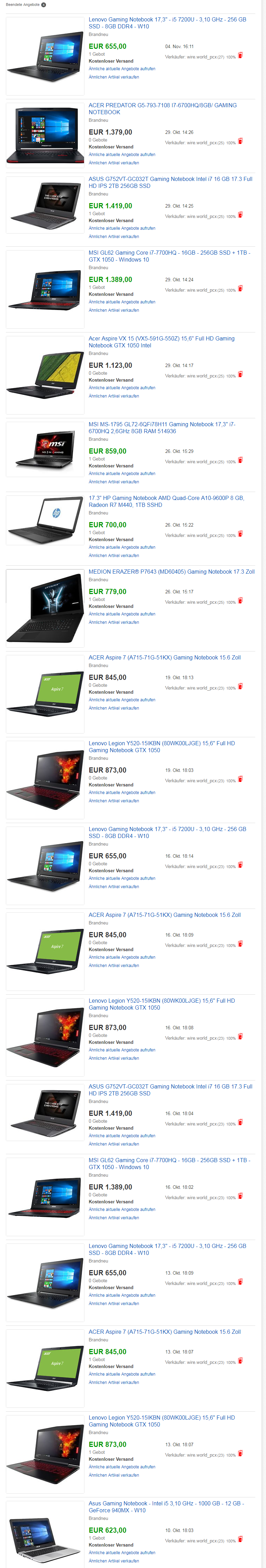The height and width of the screenshot is (1568, 266).
Task: Click Ähnlichen Artikel verkaufen under MSI MS-1795 listing
Action: coord(114,482)
